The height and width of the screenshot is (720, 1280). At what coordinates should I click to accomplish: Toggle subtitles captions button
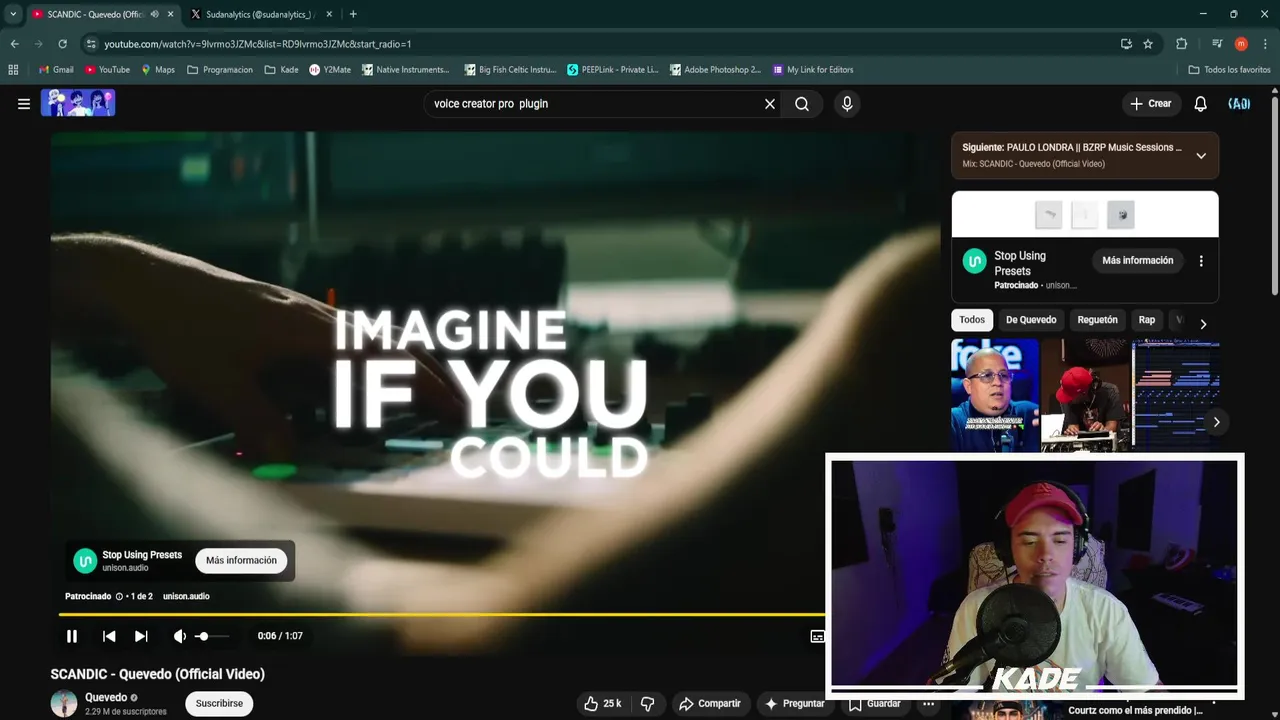817,636
